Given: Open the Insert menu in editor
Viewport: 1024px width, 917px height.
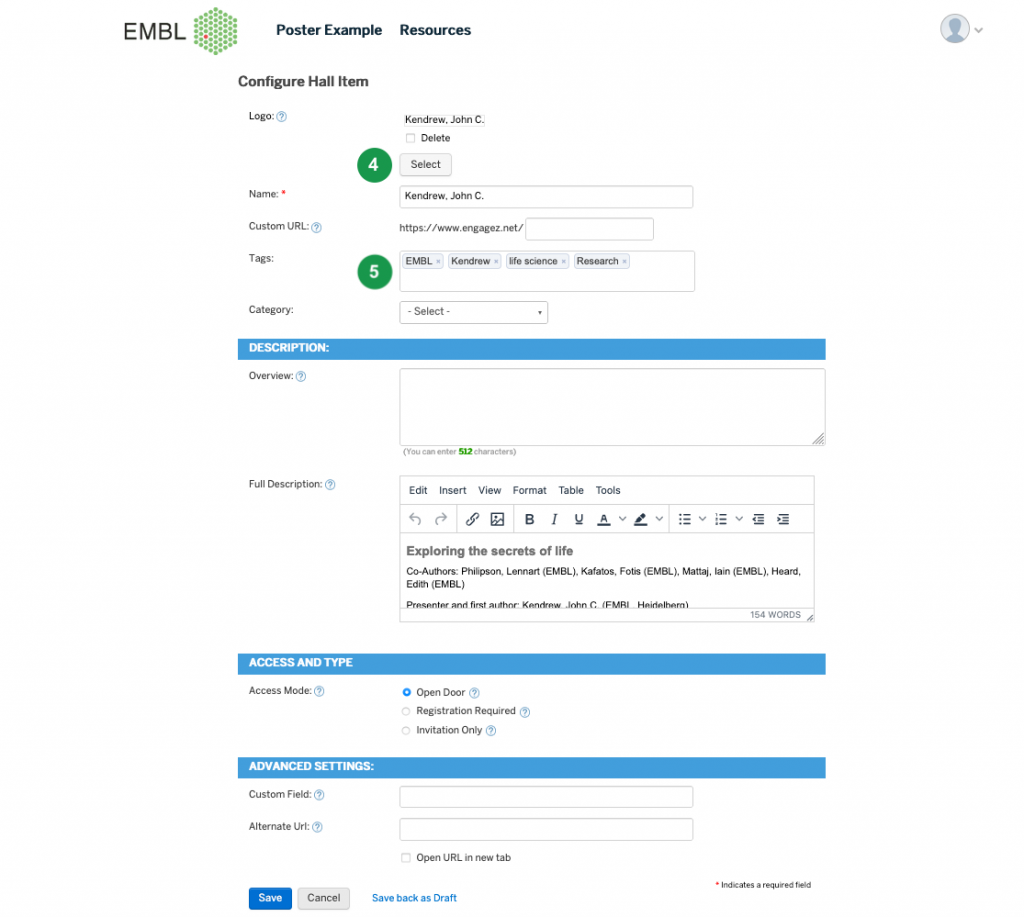Looking at the screenshot, I should pos(452,490).
